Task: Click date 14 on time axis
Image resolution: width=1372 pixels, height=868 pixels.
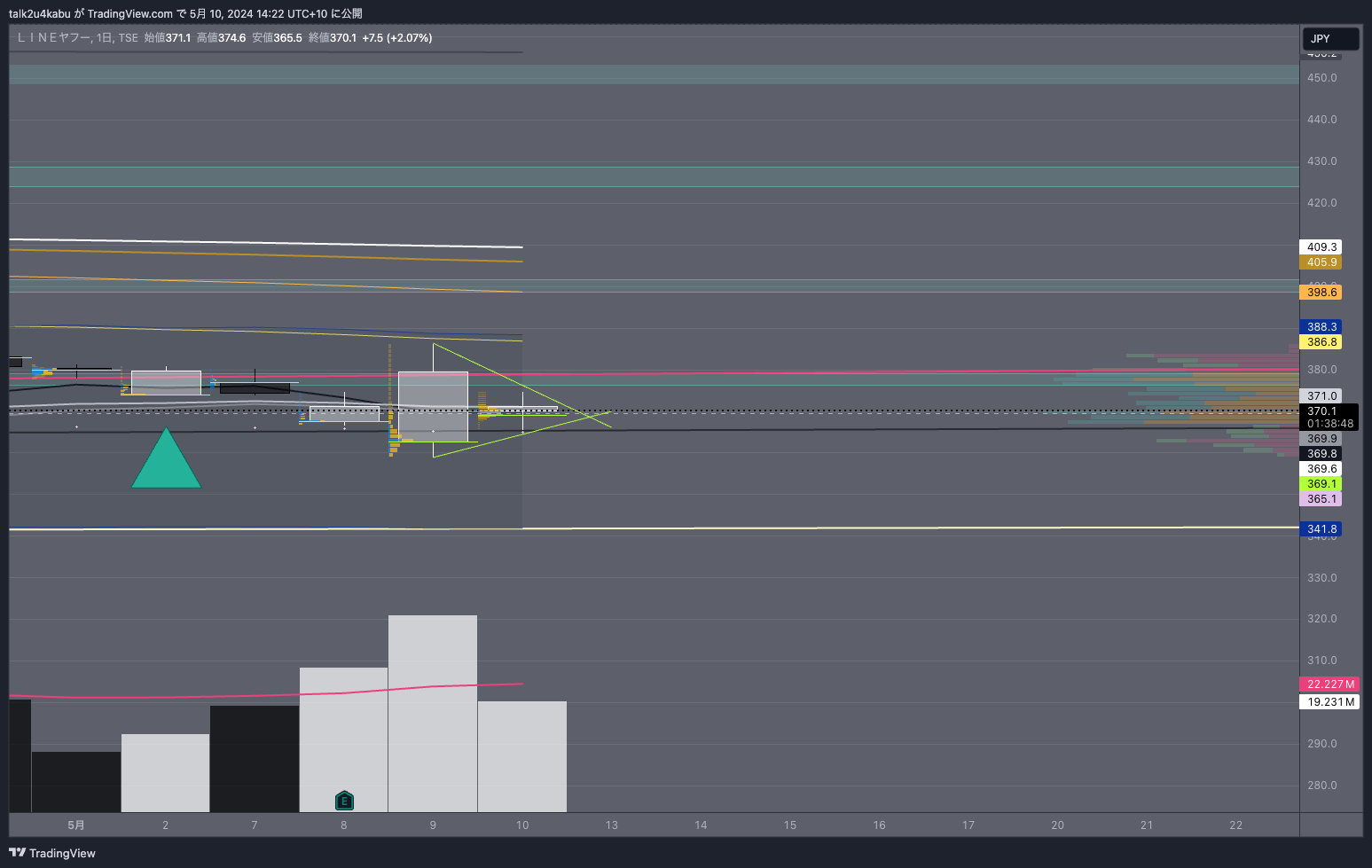Action: click(701, 825)
